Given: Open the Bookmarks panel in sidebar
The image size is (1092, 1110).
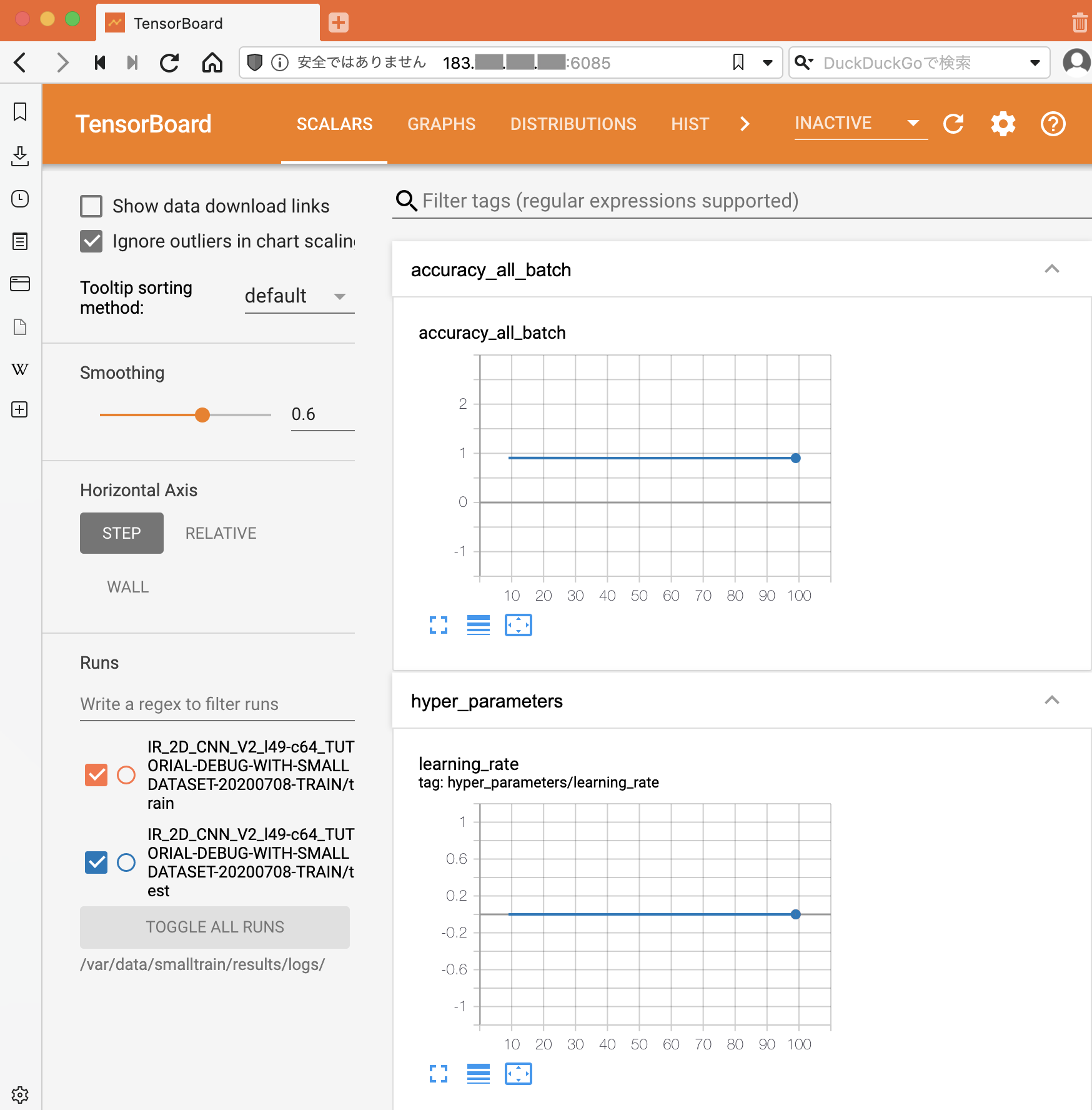Looking at the screenshot, I should click(20, 112).
